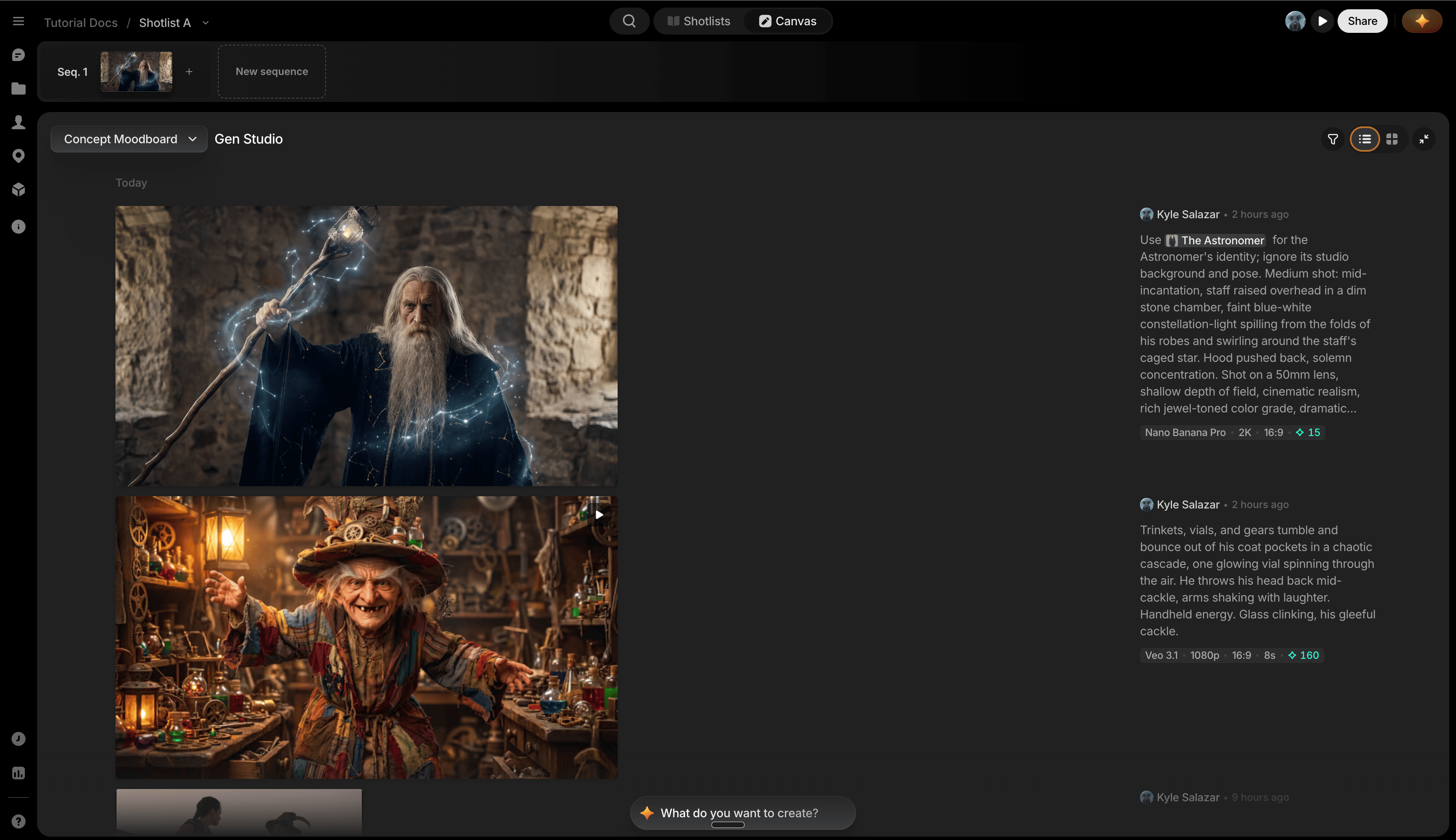The width and height of the screenshot is (1456, 840).
Task: Click sparkle icon in the create prompt
Action: [x=647, y=813]
